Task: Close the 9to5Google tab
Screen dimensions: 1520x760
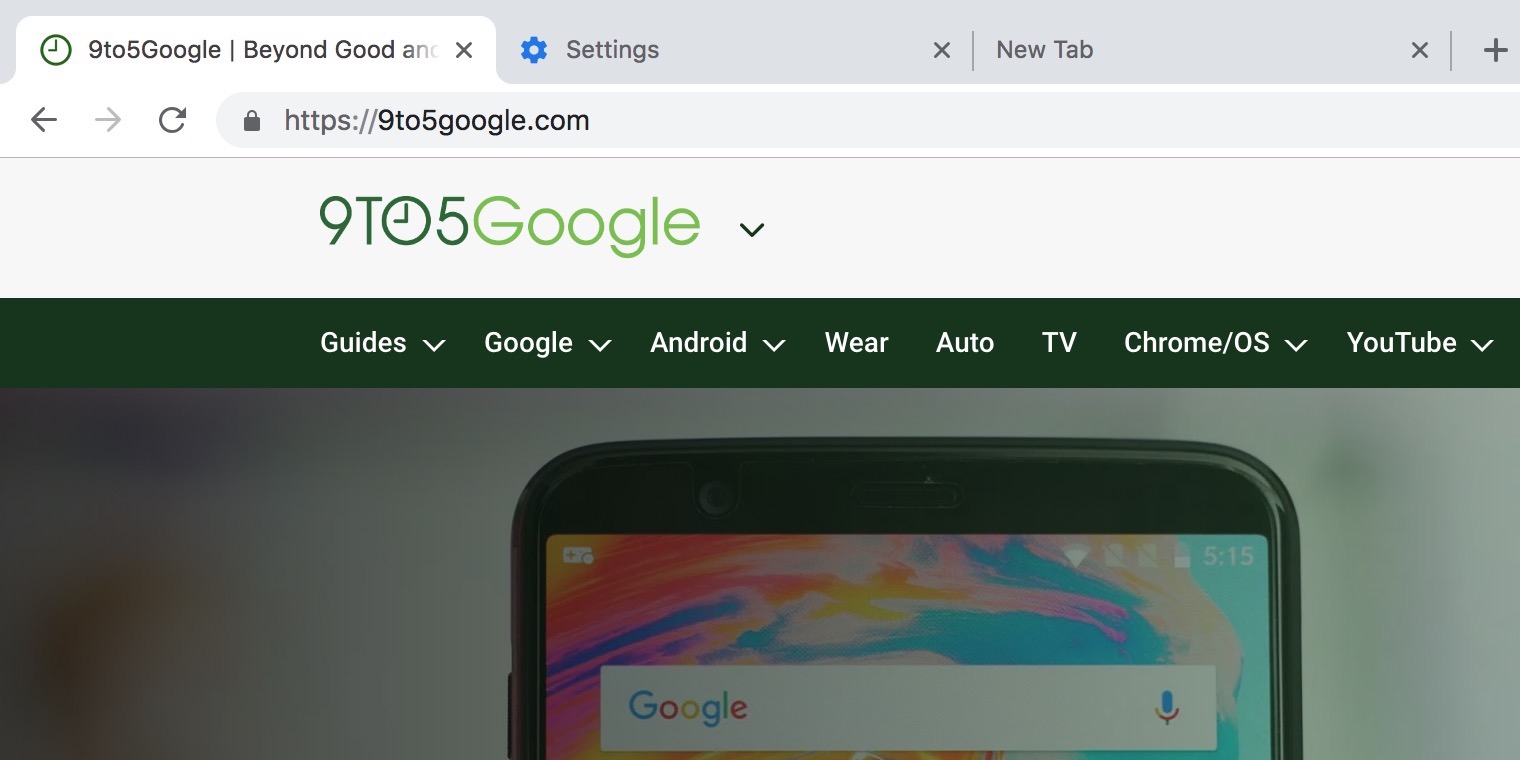Action: click(464, 50)
